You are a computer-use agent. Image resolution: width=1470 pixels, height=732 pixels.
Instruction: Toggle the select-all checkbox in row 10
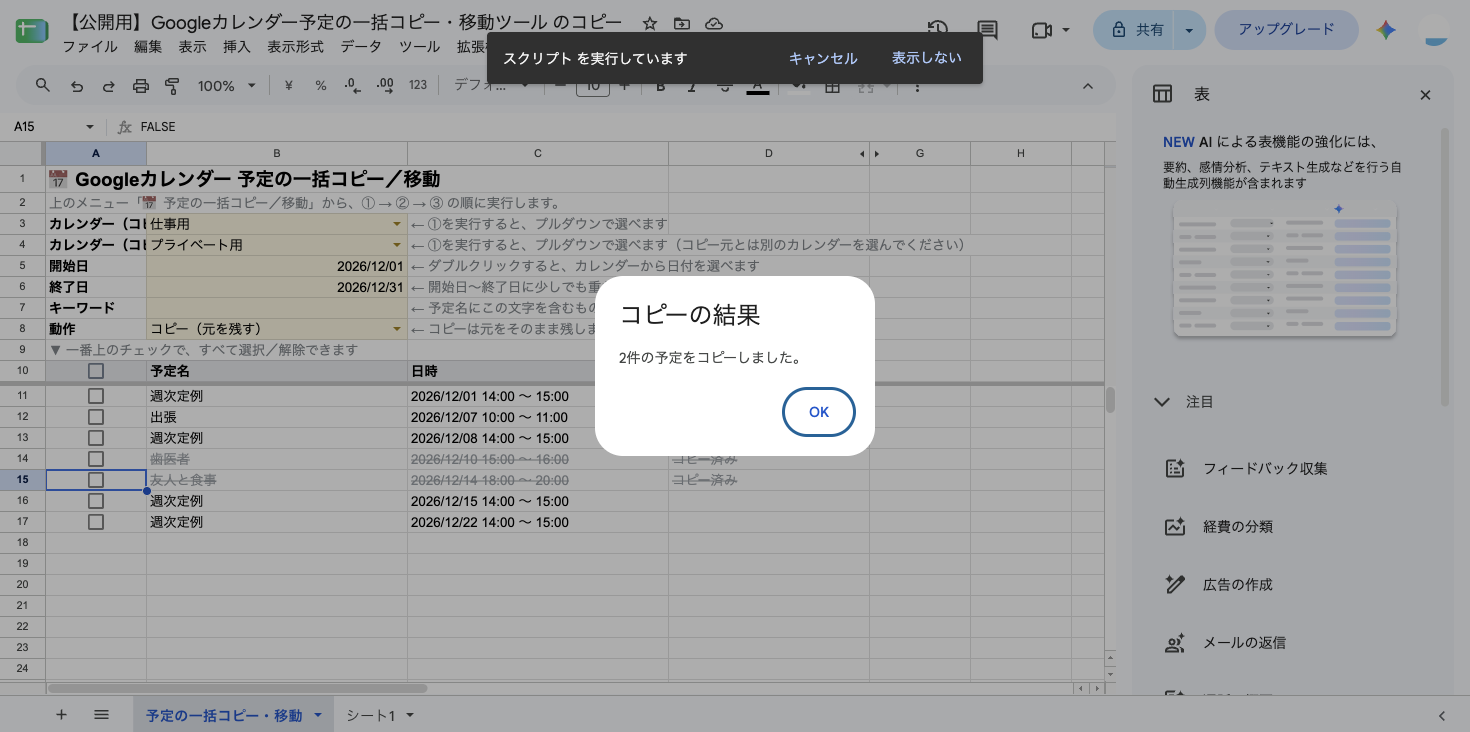(x=96, y=371)
